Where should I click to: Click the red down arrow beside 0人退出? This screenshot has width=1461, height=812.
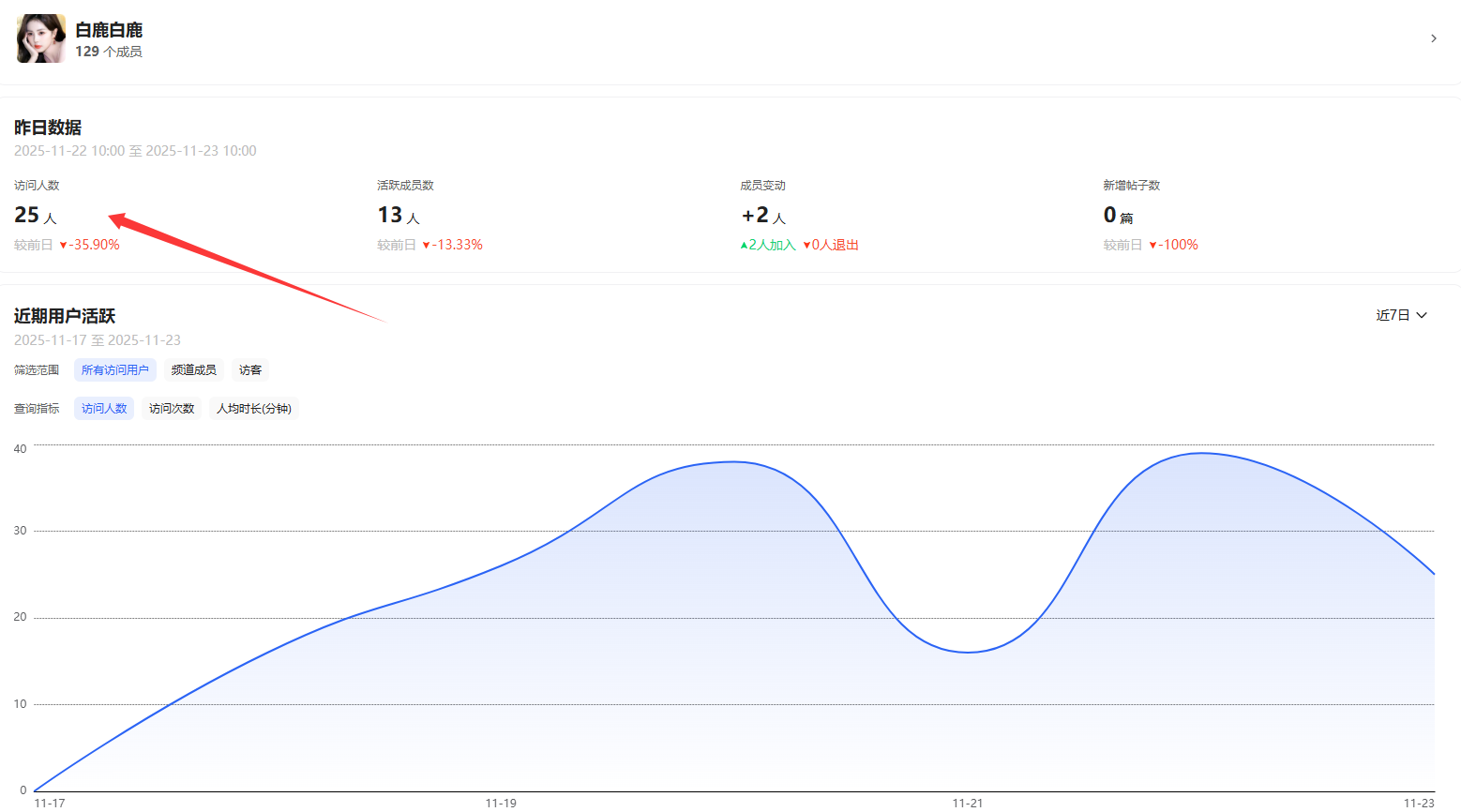tap(806, 246)
